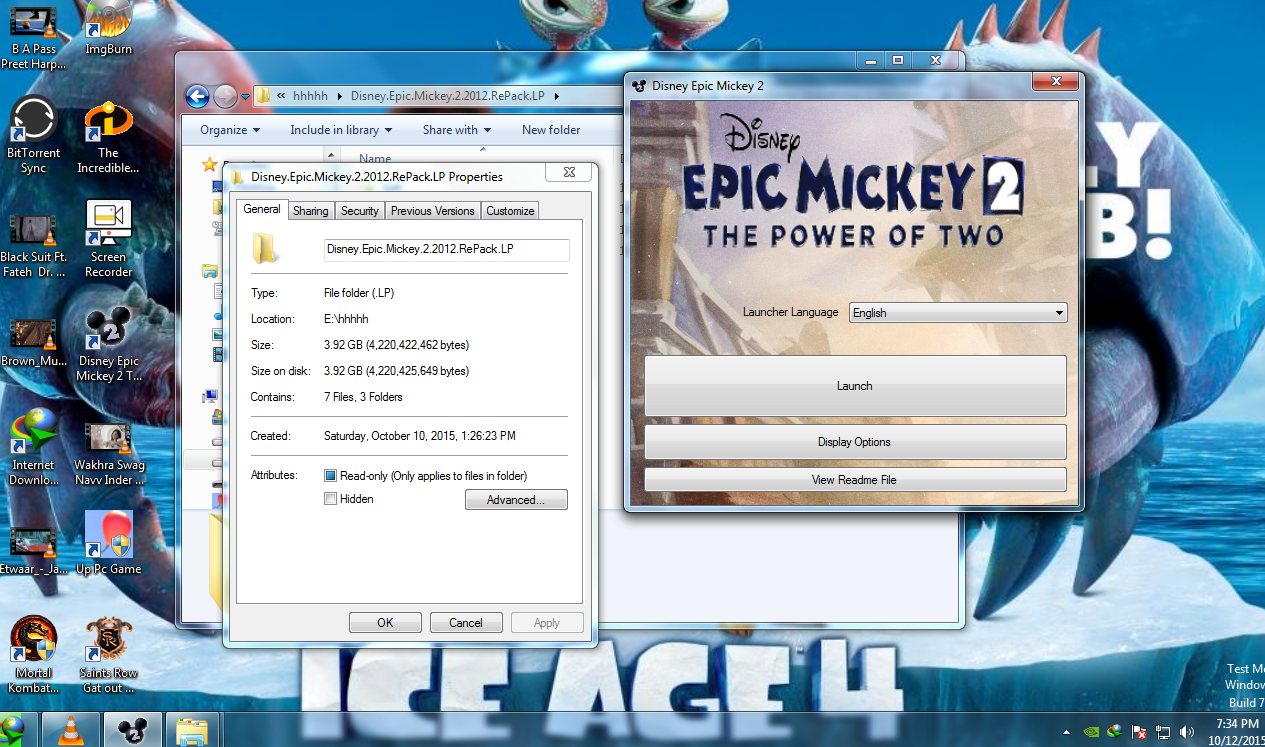Open the BitTorrent Sync desktop icon
Image resolution: width=1265 pixels, height=747 pixels.
pos(33,135)
